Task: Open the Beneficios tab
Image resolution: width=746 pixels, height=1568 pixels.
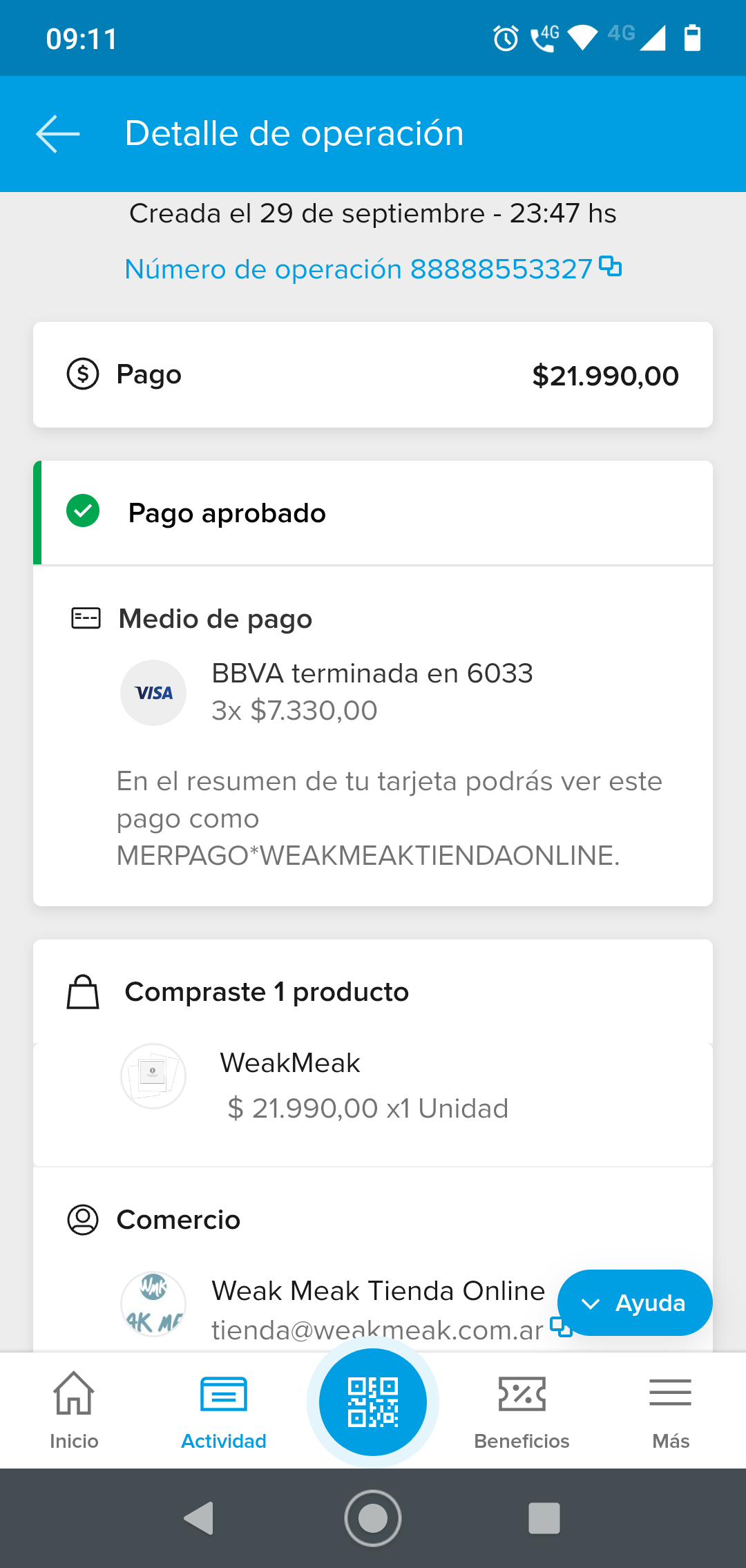Action: (522, 1411)
